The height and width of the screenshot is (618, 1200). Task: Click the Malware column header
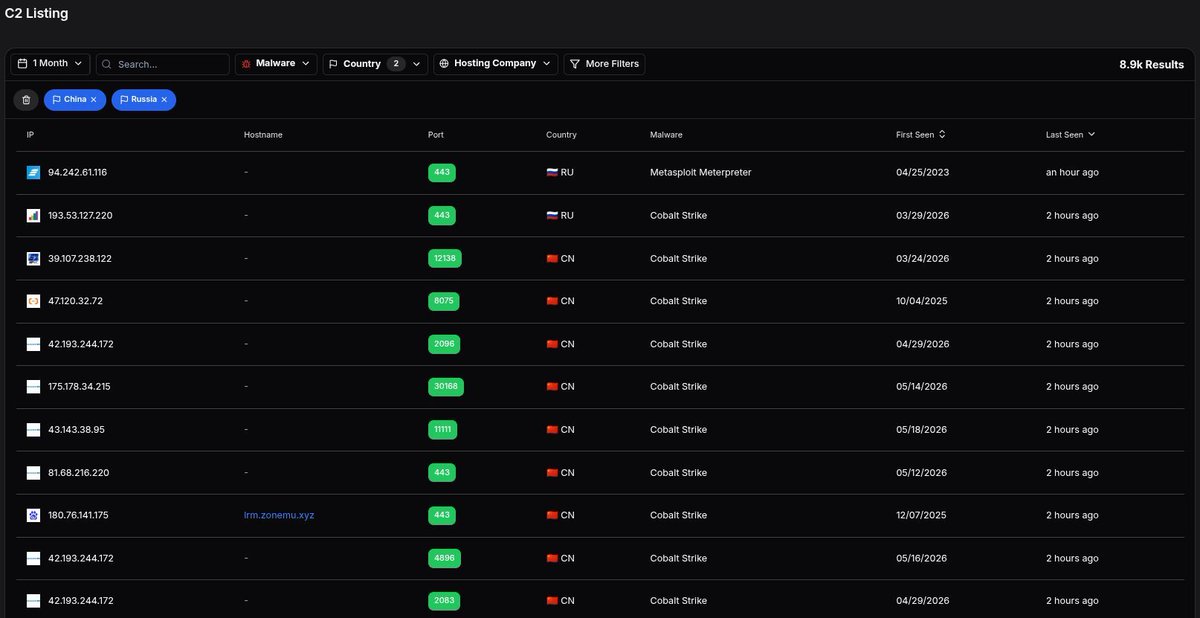coord(666,134)
